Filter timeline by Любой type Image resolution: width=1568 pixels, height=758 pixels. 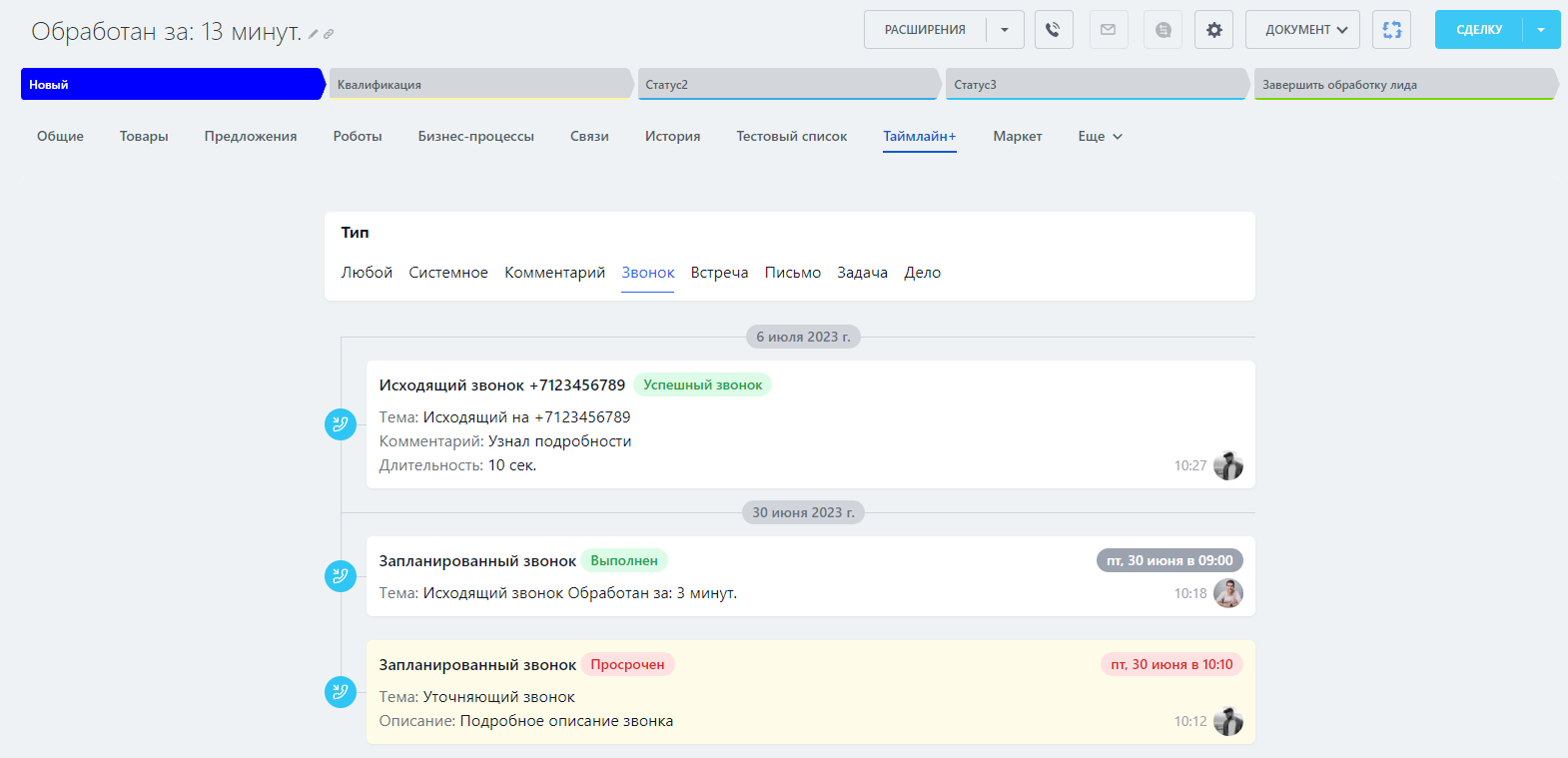pos(367,273)
